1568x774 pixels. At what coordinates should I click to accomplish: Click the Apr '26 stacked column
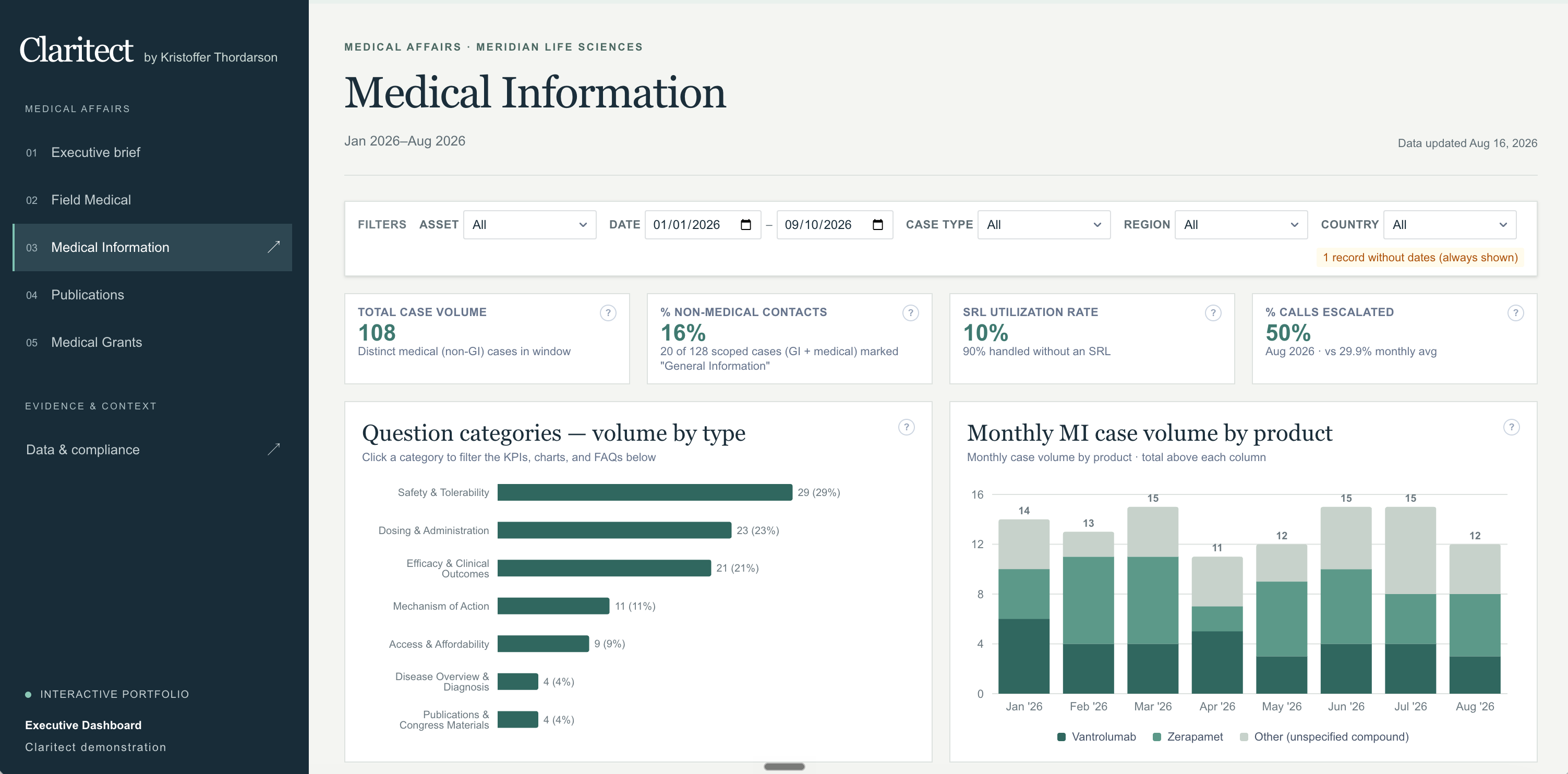click(x=1217, y=625)
